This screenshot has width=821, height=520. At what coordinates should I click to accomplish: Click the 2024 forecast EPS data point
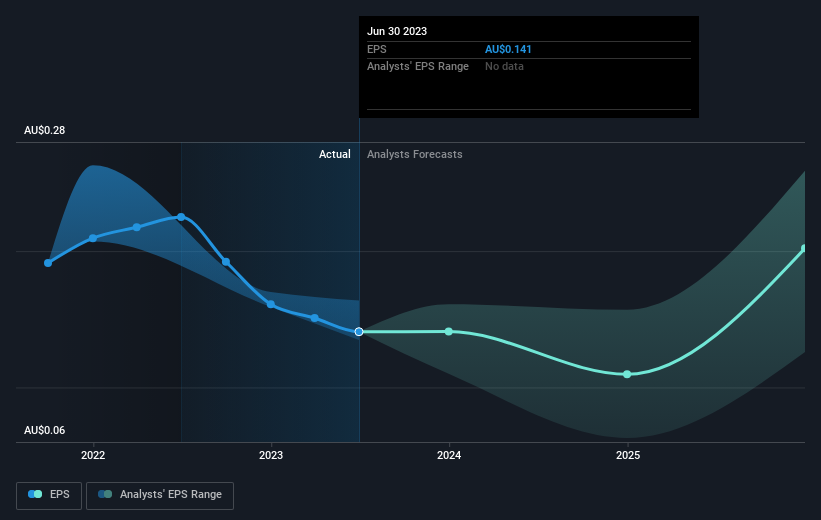[x=449, y=331]
